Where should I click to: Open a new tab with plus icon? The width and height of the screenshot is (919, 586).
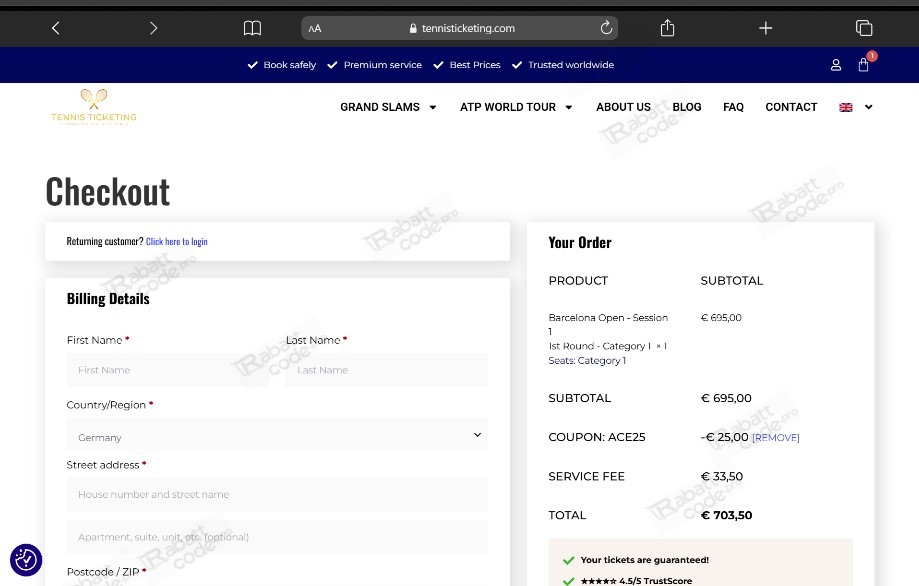click(765, 28)
